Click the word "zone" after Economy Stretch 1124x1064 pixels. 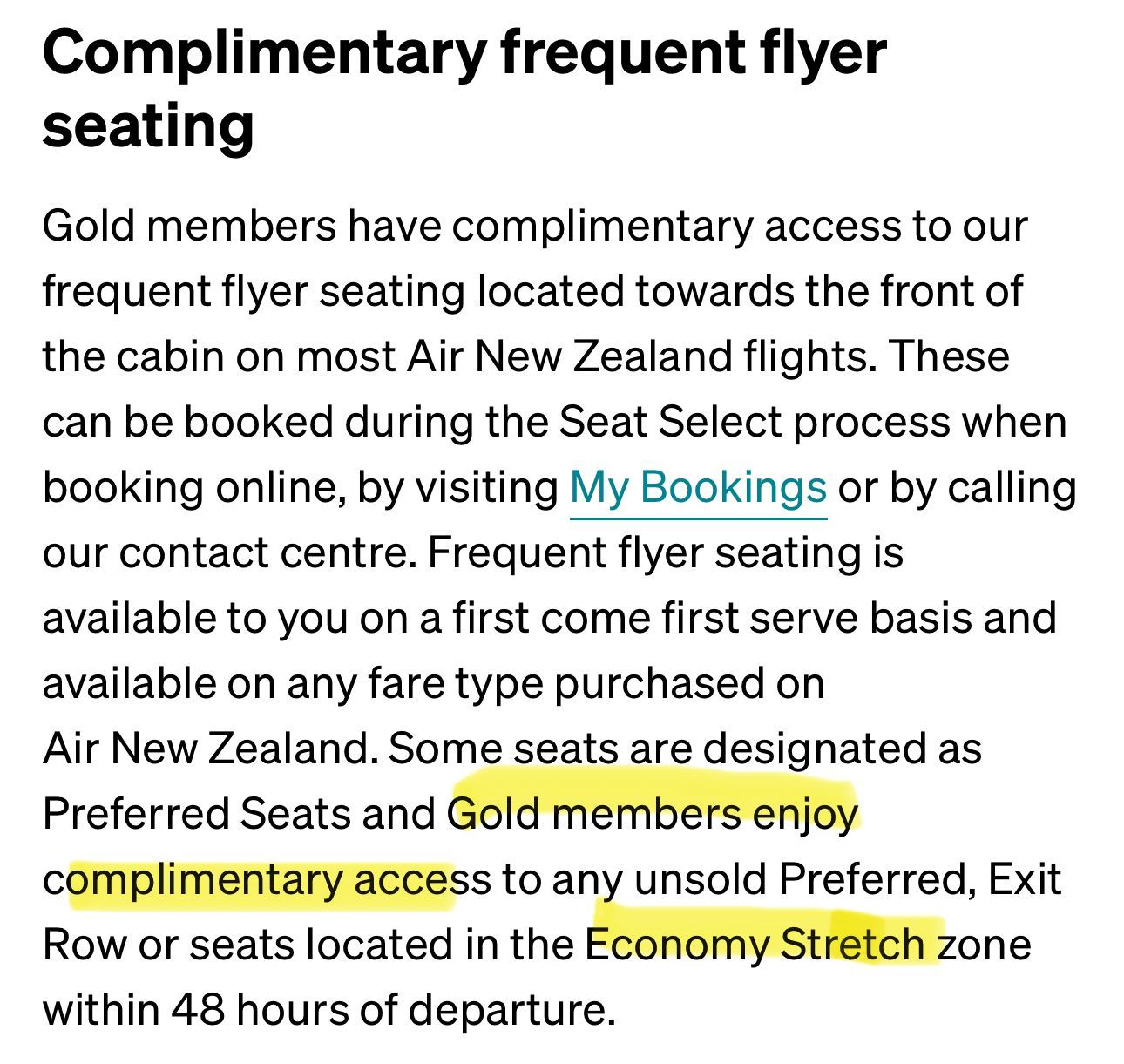tap(984, 945)
